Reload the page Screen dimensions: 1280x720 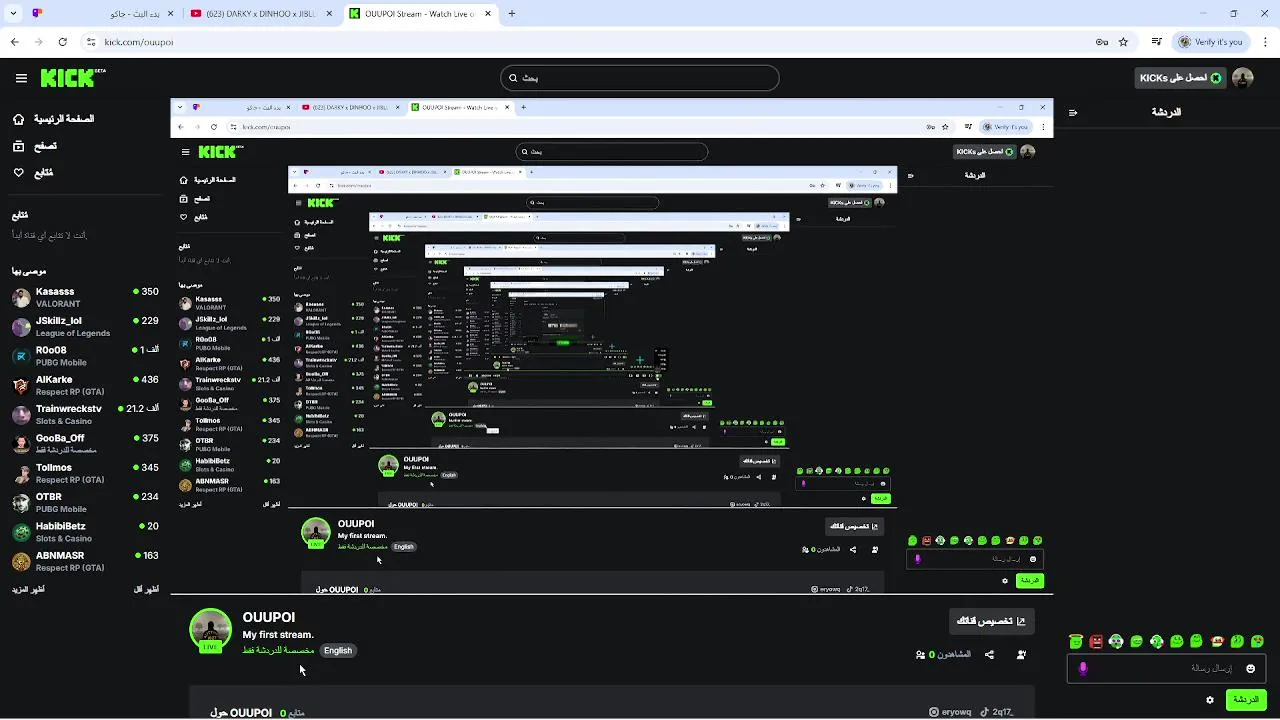63,42
